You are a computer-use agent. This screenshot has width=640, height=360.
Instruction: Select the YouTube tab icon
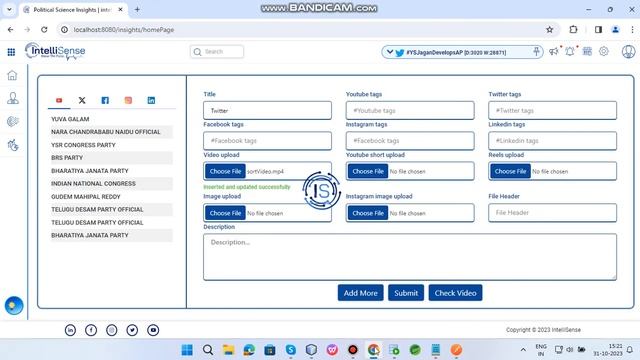tap(59, 100)
